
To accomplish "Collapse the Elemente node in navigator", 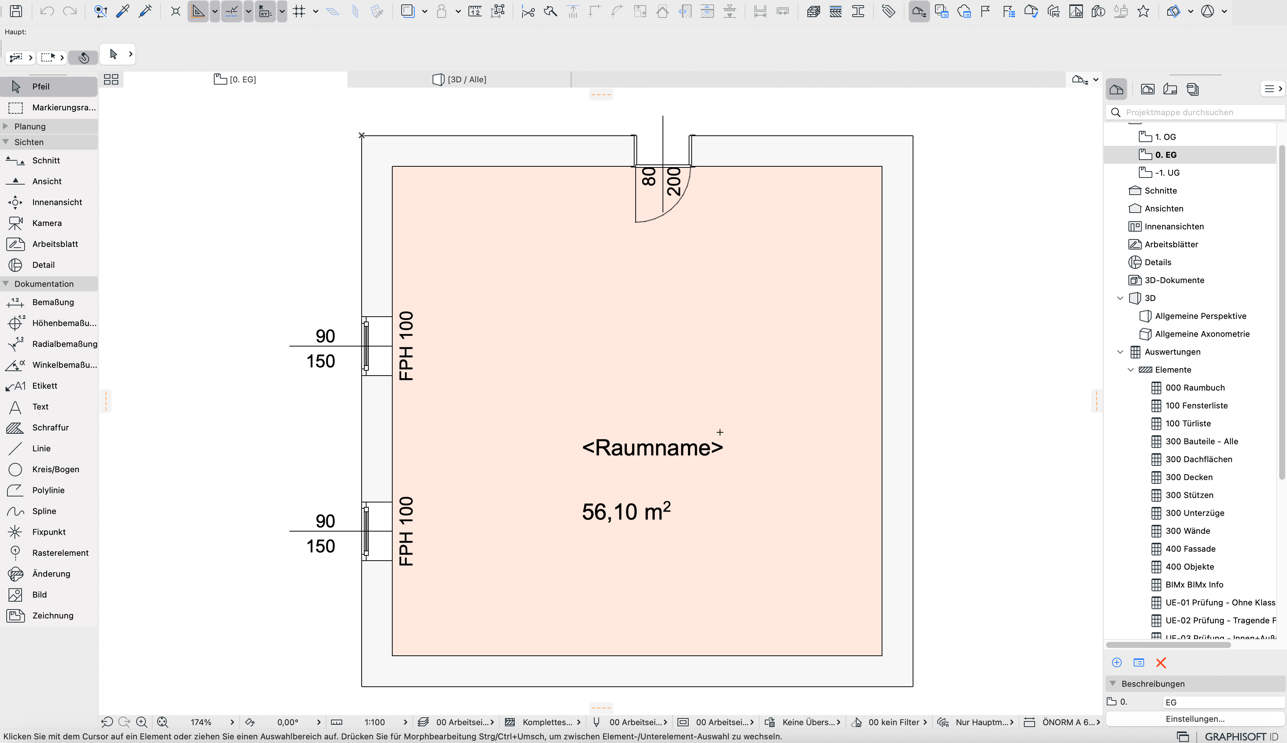I will point(1131,370).
